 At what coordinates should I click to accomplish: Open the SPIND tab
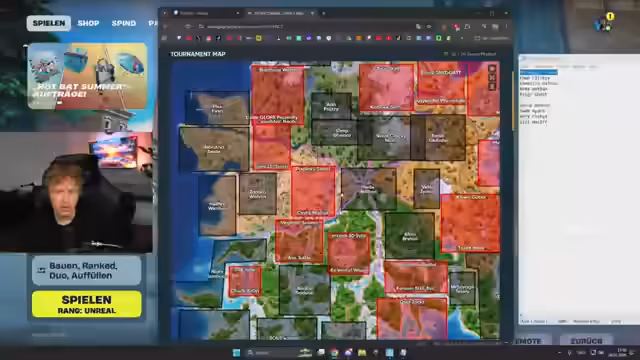pyautogui.click(x=124, y=23)
